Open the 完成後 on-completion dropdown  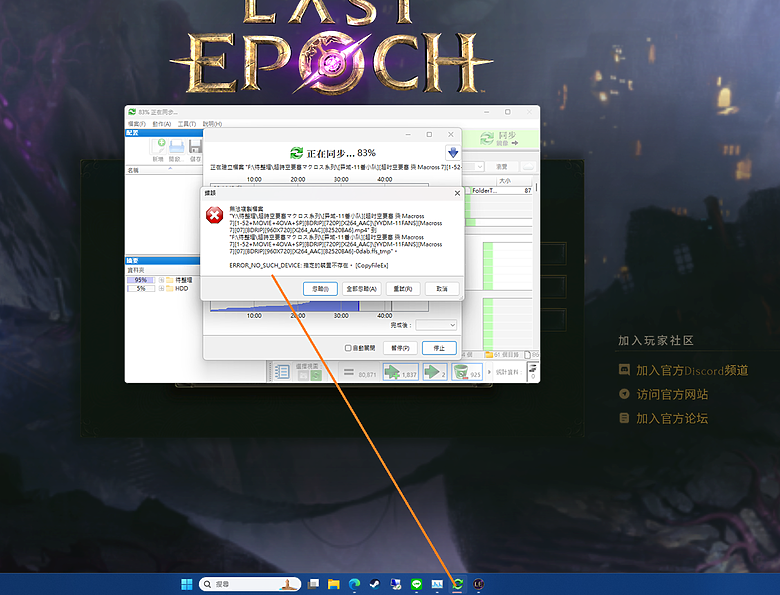tap(436, 325)
